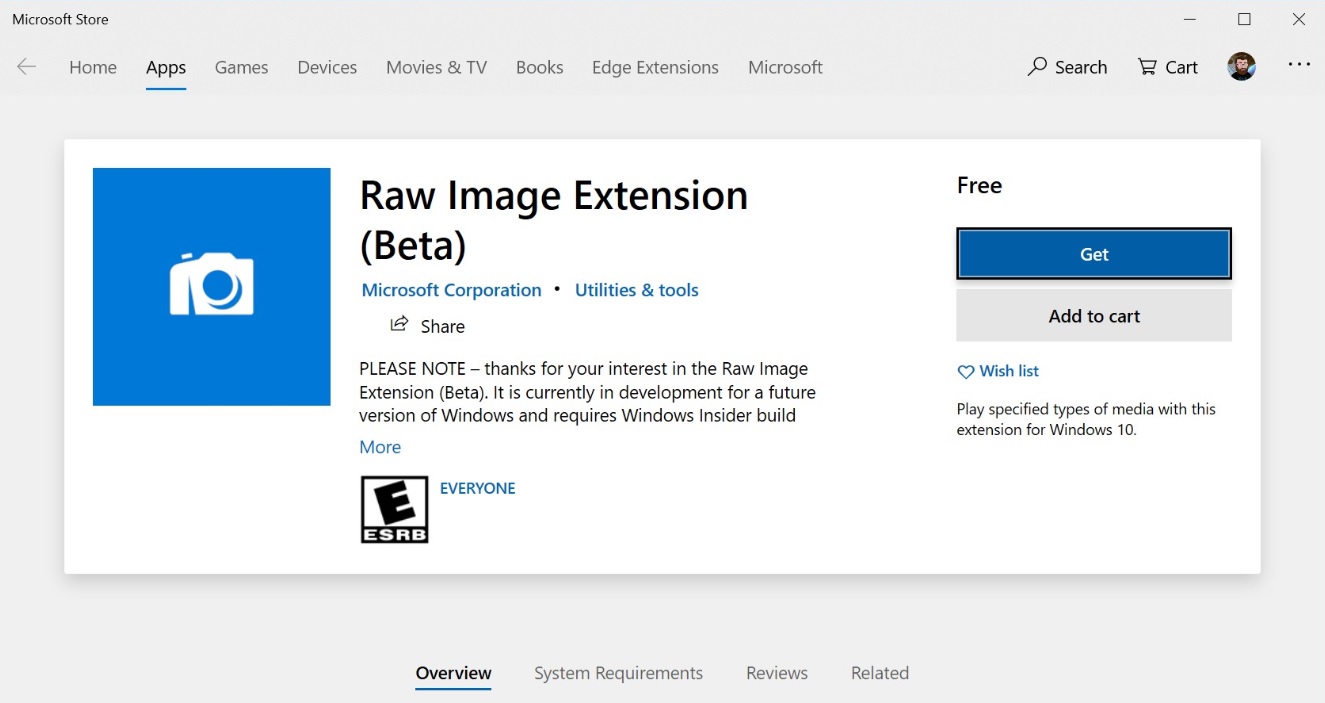Viewport: 1325px width, 703px height.
Task: Expand description with More link
Action: coord(380,447)
